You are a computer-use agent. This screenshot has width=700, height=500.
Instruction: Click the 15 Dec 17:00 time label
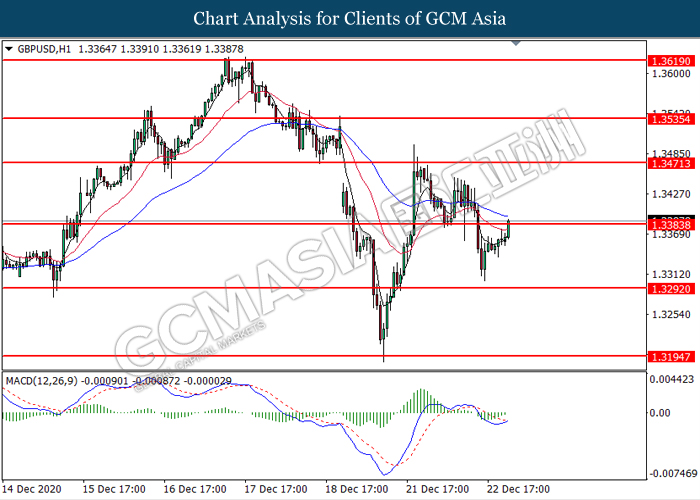click(x=114, y=489)
